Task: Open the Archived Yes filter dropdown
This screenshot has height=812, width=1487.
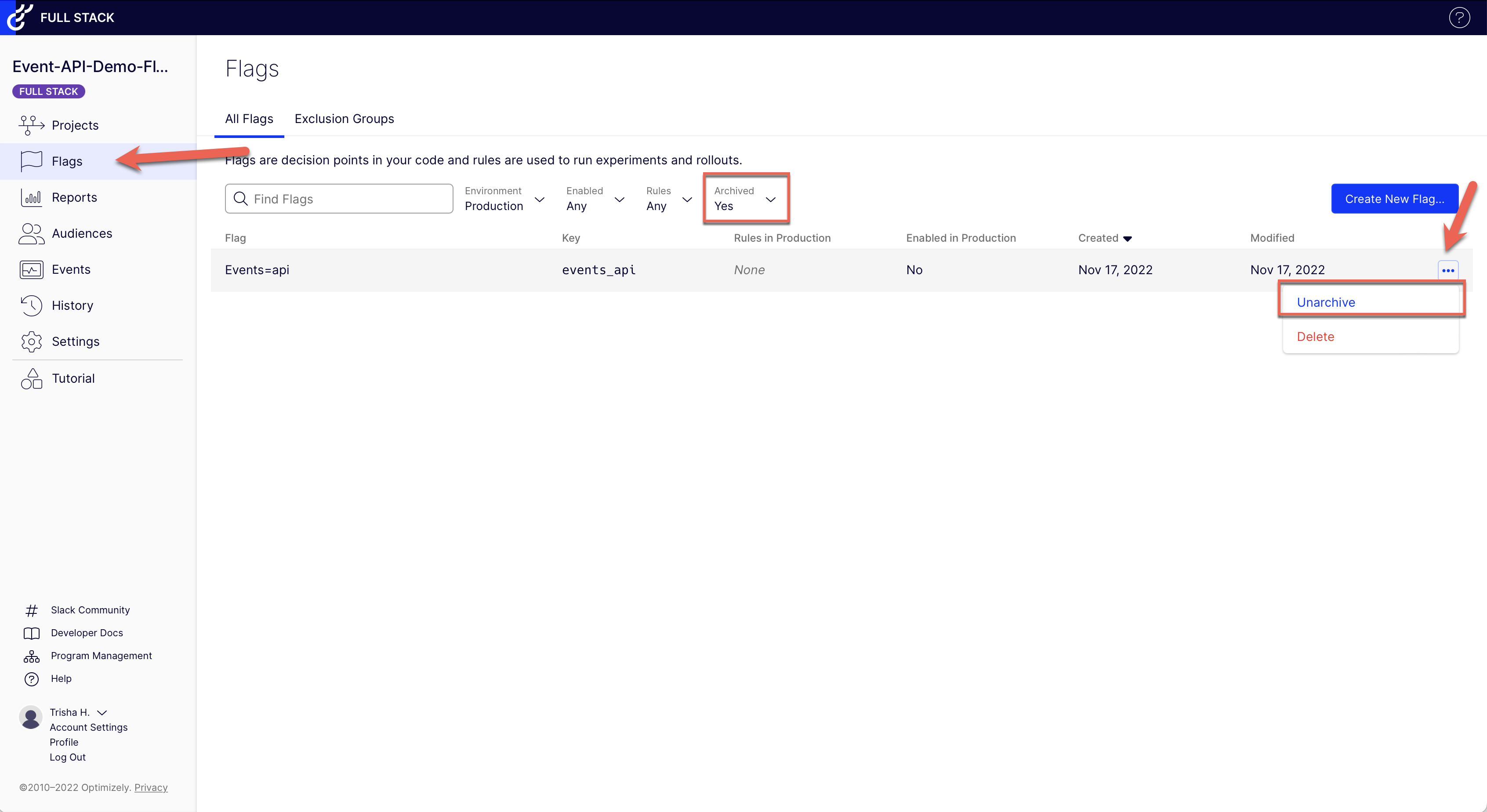Action: [x=745, y=199]
